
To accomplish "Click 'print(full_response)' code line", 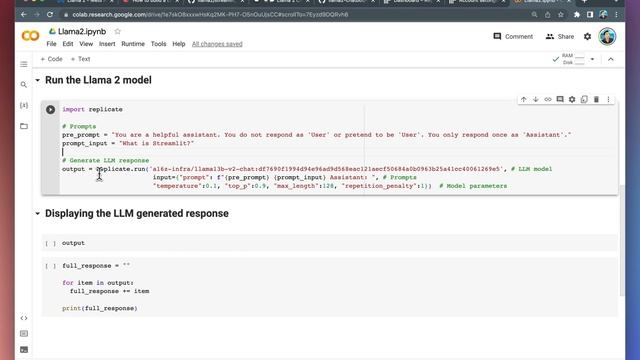I will (x=100, y=308).
